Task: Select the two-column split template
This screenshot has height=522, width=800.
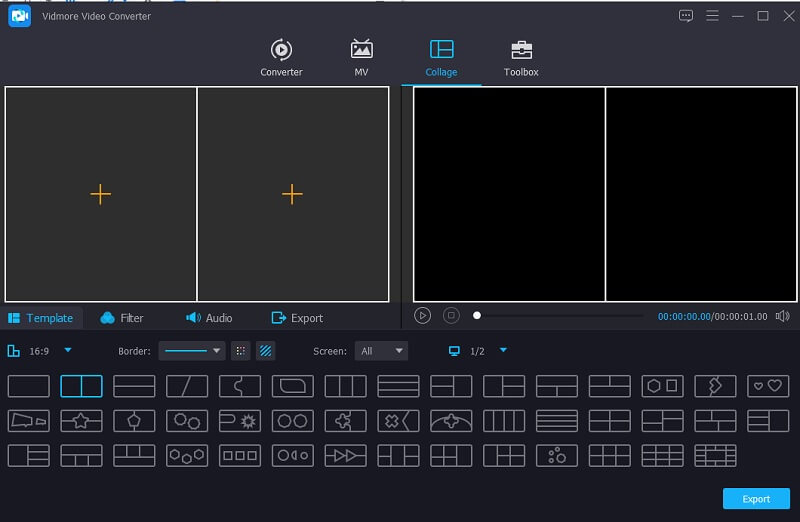Action: pyautogui.click(x=81, y=386)
